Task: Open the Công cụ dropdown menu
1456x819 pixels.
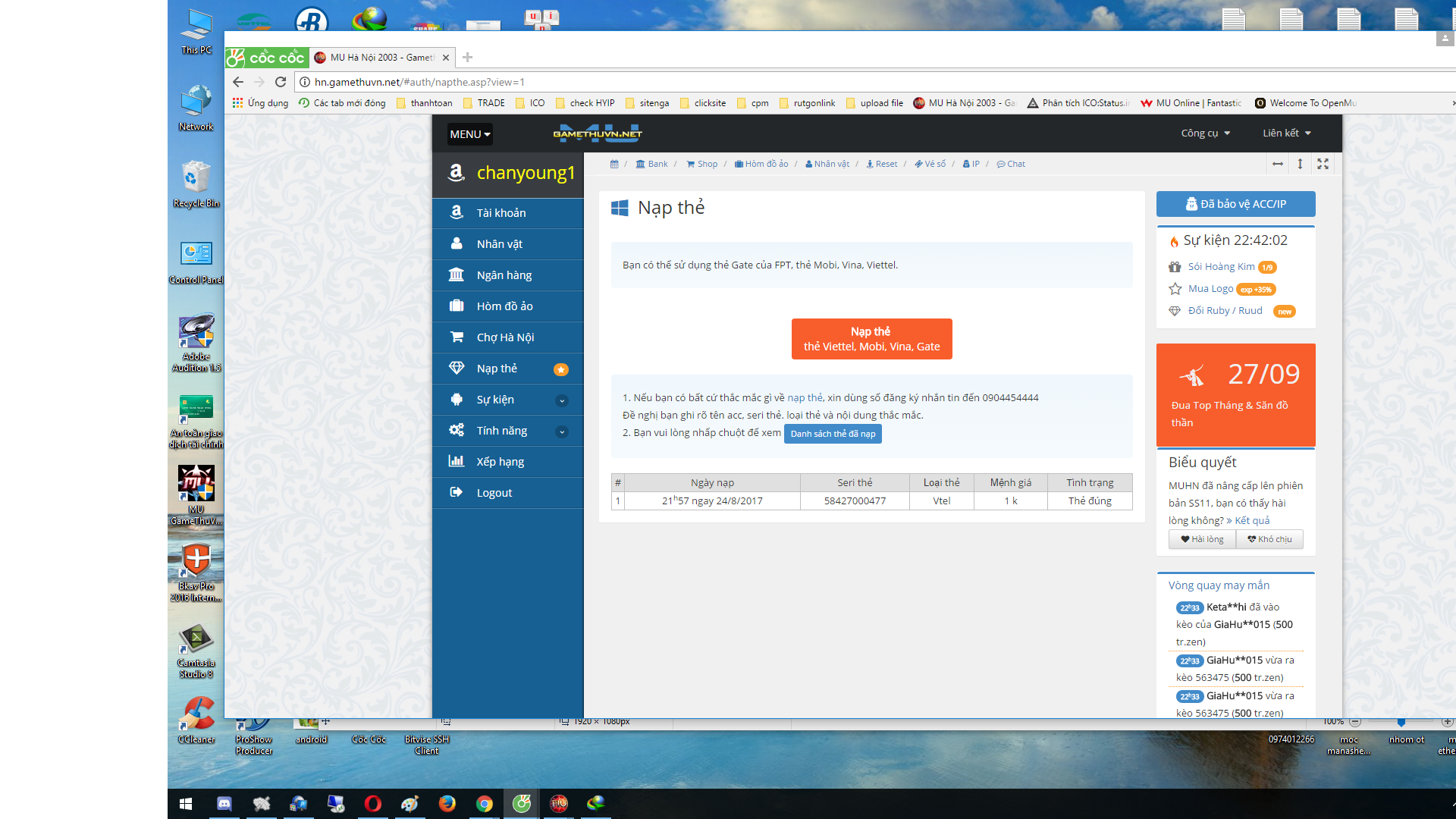Action: point(1205,133)
